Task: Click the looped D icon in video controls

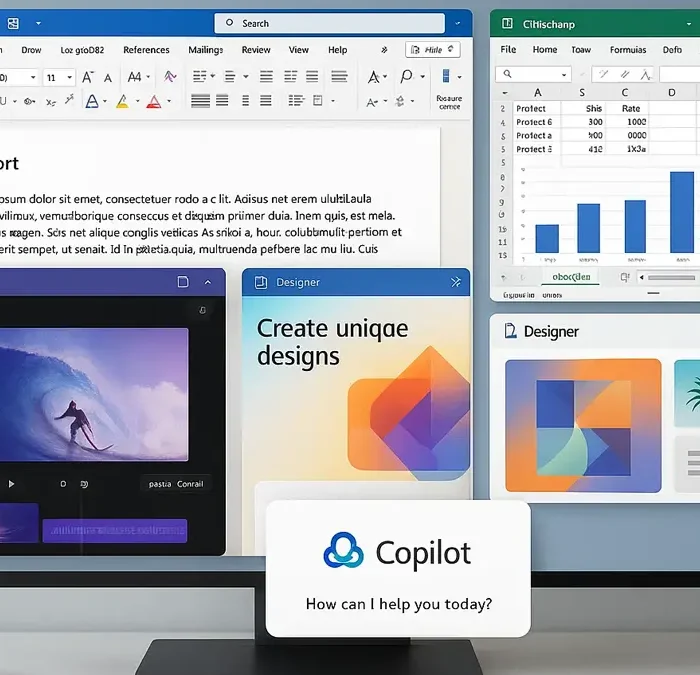Action: tap(84, 484)
